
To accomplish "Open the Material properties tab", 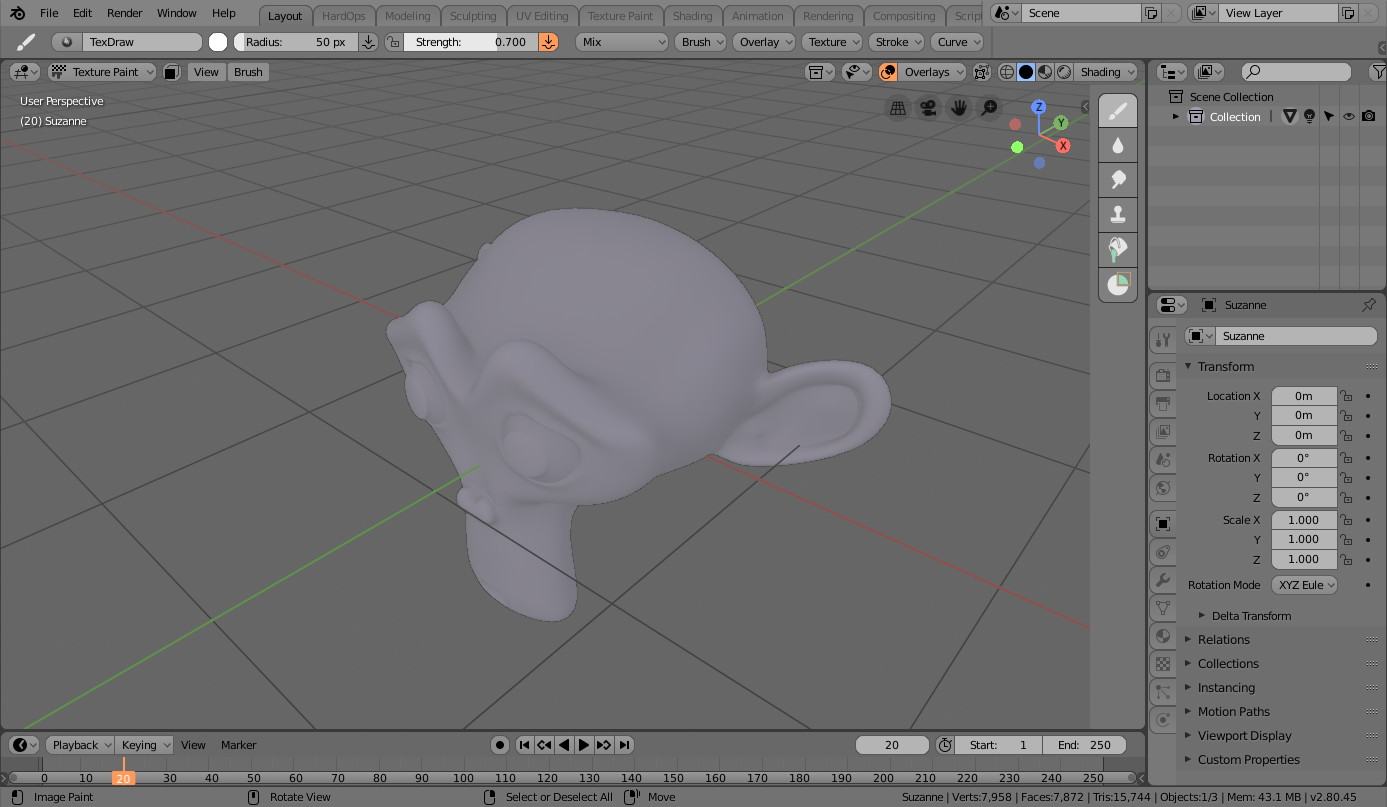I will pos(1162,636).
